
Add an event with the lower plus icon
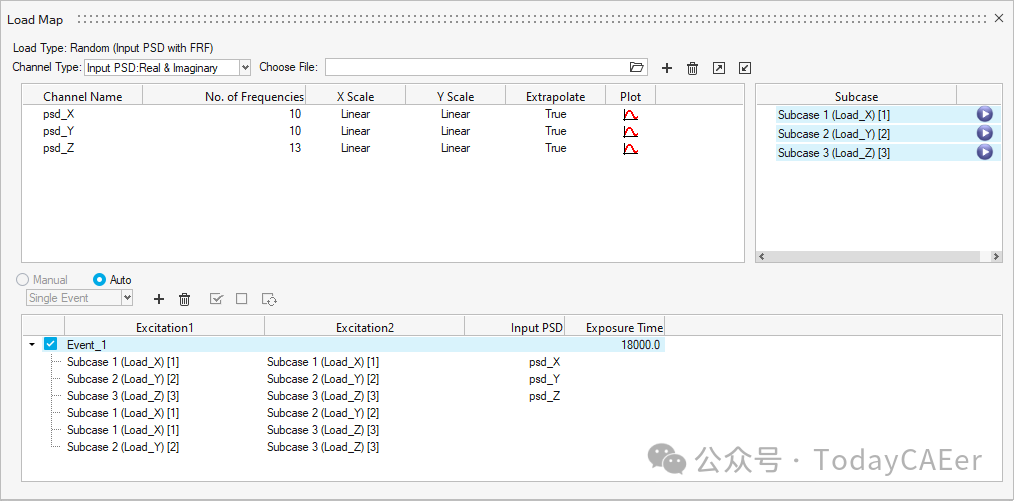tap(159, 299)
